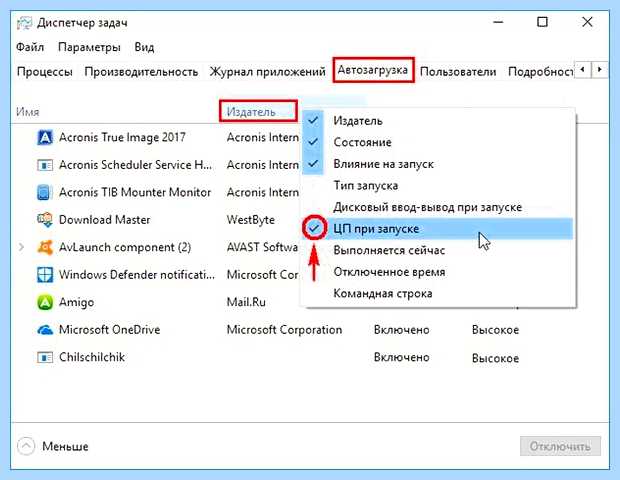The height and width of the screenshot is (480, 620).
Task: Minimize the Диспетчер задач window
Action: click(x=498, y=22)
